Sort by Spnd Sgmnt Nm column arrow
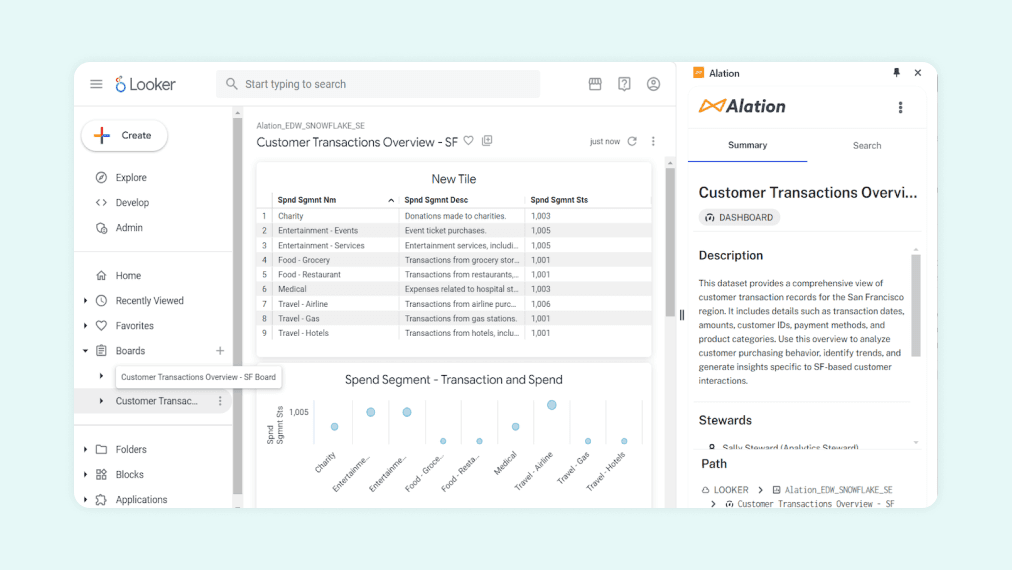Image resolution: width=1012 pixels, height=570 pixels. coord(391,201)
